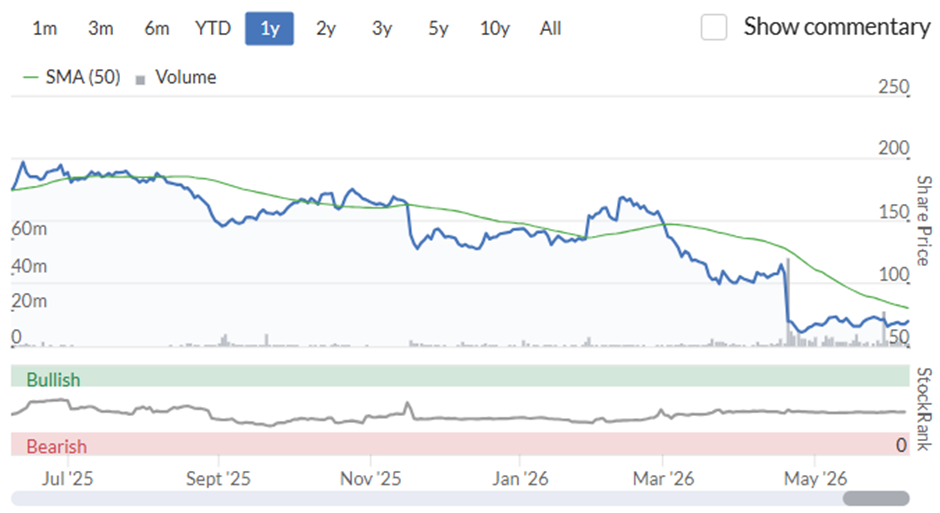Click the Show commentary label

(837, 27)
